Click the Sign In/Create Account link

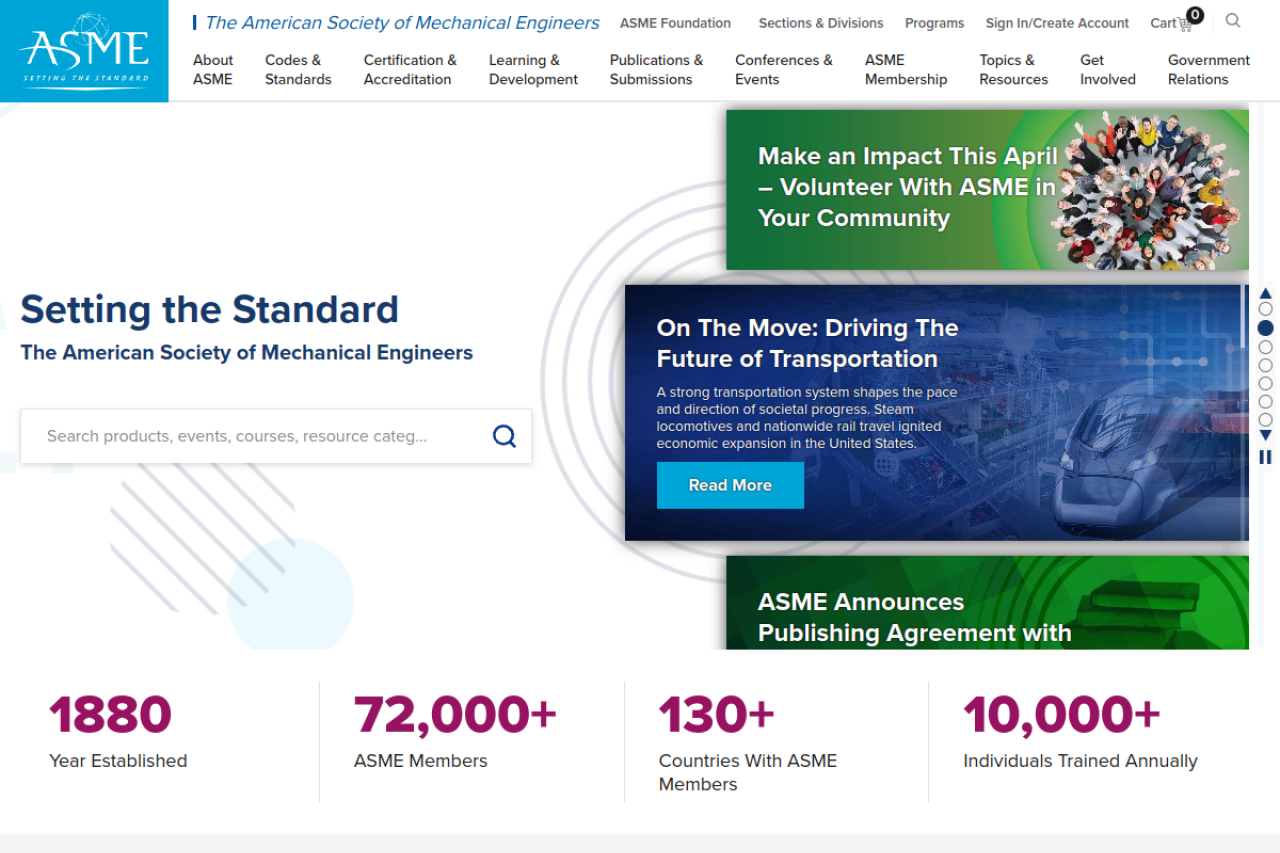click(1057, 23)
